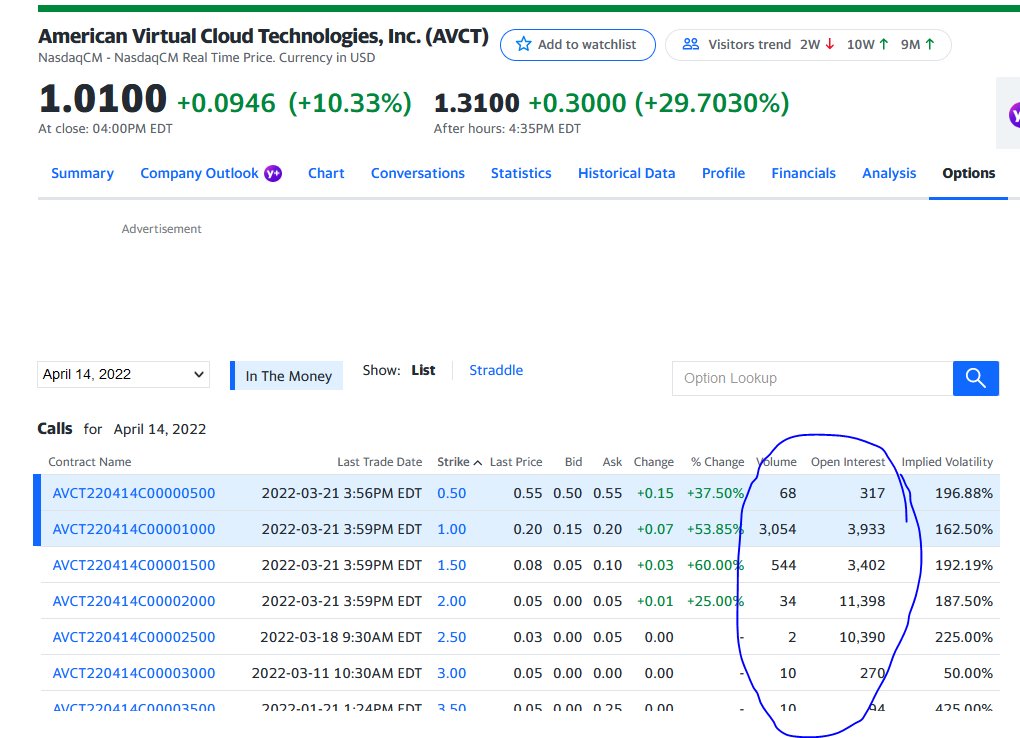The height and width of the screenshot is (738, 1020).
Task: Click the 3.00 strike link
Action: [x=451, y=673]
